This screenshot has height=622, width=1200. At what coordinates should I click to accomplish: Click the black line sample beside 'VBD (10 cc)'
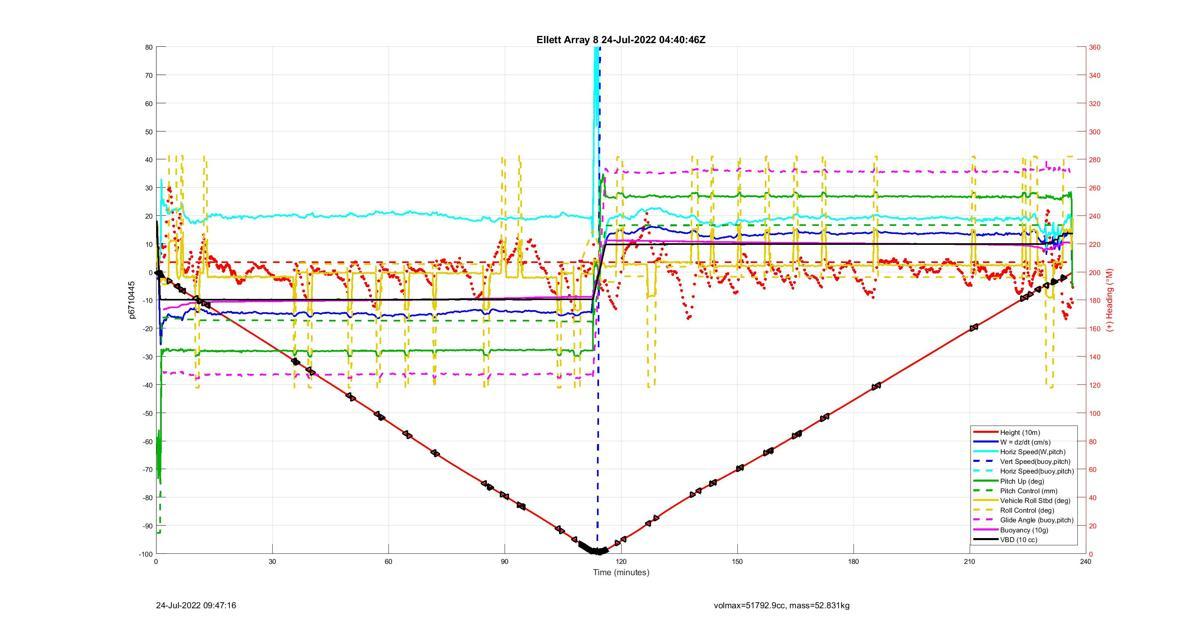coord(985,540)
